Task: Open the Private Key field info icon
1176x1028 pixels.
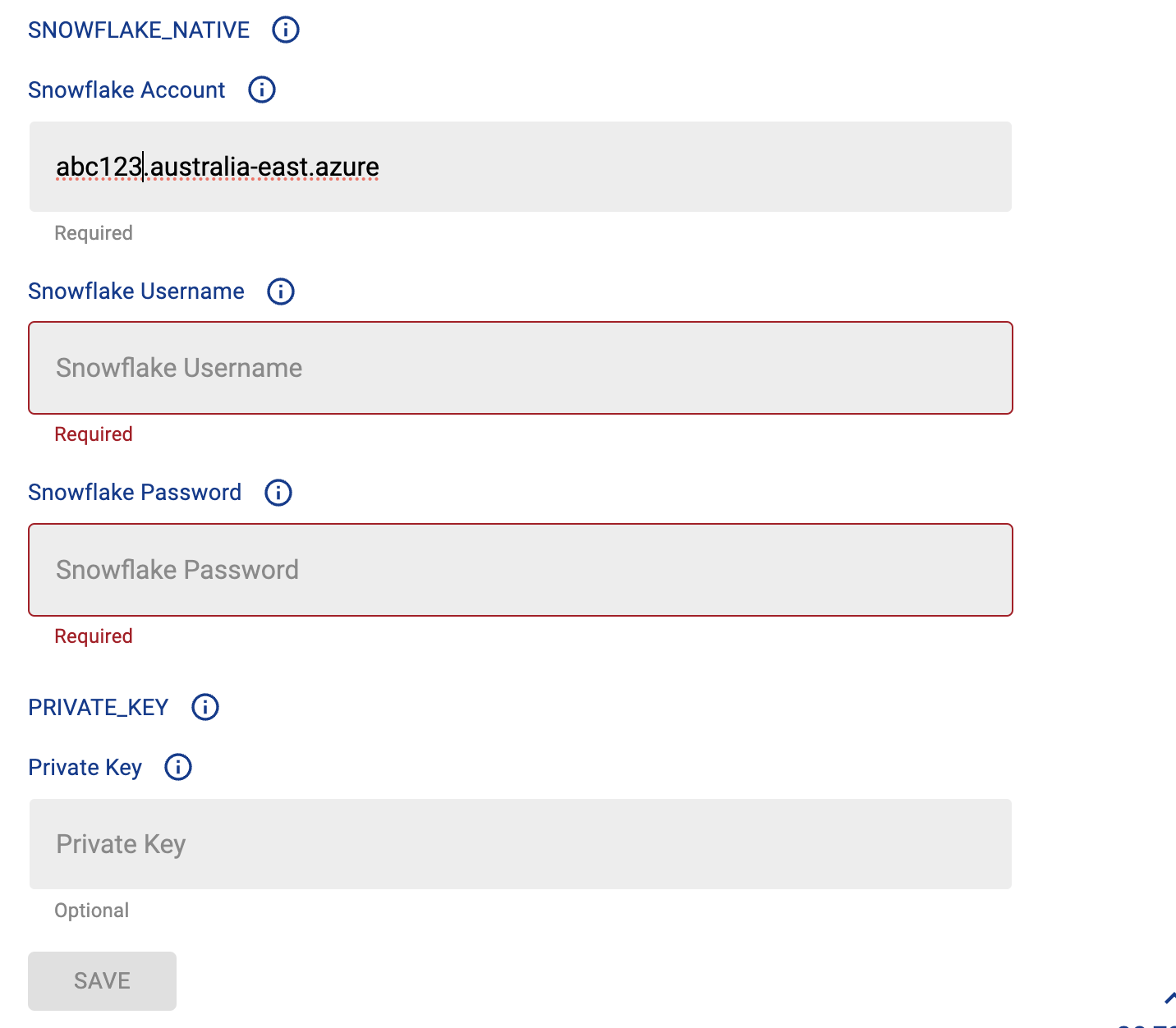Action: tap(178, 767)
